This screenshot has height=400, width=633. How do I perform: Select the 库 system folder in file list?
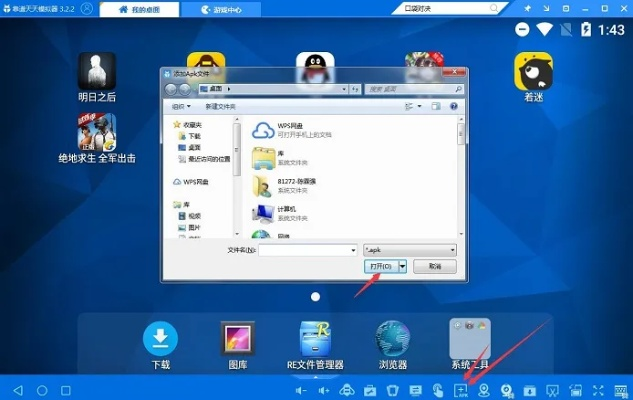point(280,158)
